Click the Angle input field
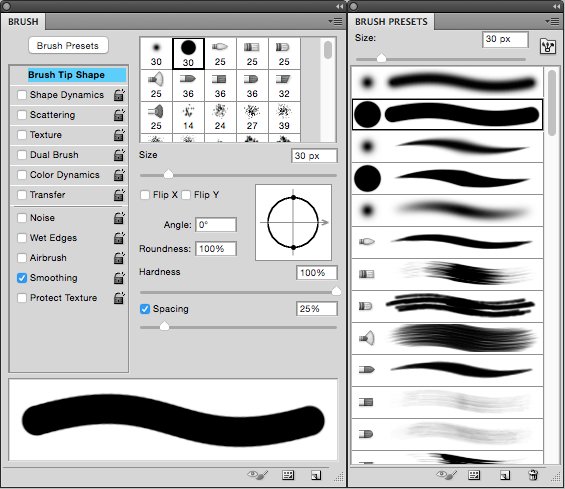This screenshot has height=489, width=565. (x=216, y=225)
